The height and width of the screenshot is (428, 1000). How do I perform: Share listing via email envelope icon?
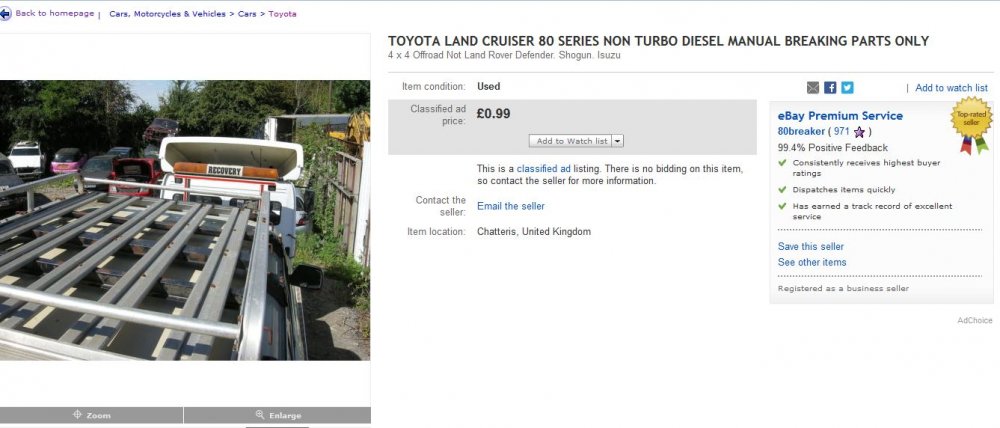[x=813, y=88]
